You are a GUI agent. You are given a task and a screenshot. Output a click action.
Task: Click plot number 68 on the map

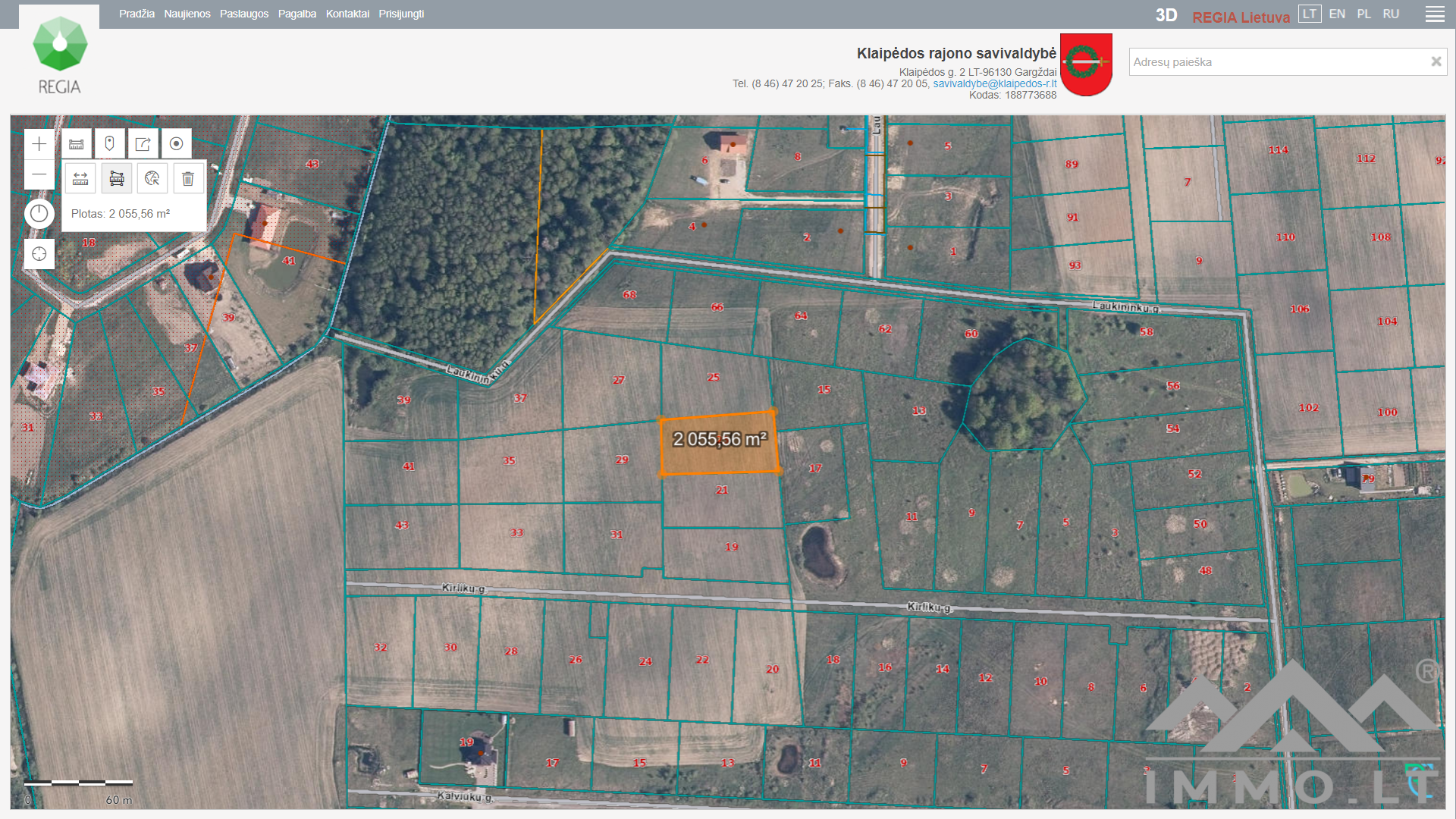click(629, 295)
